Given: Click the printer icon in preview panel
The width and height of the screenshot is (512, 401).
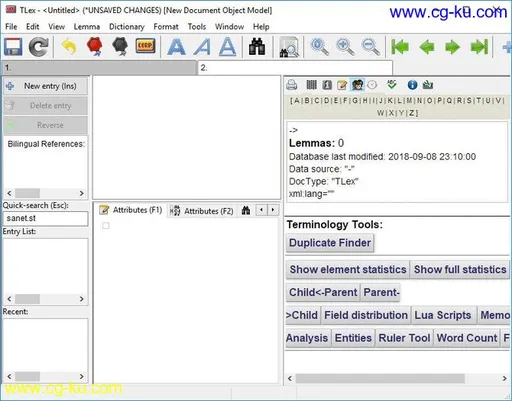Looking at the screenshot, I should coord(292,85).
